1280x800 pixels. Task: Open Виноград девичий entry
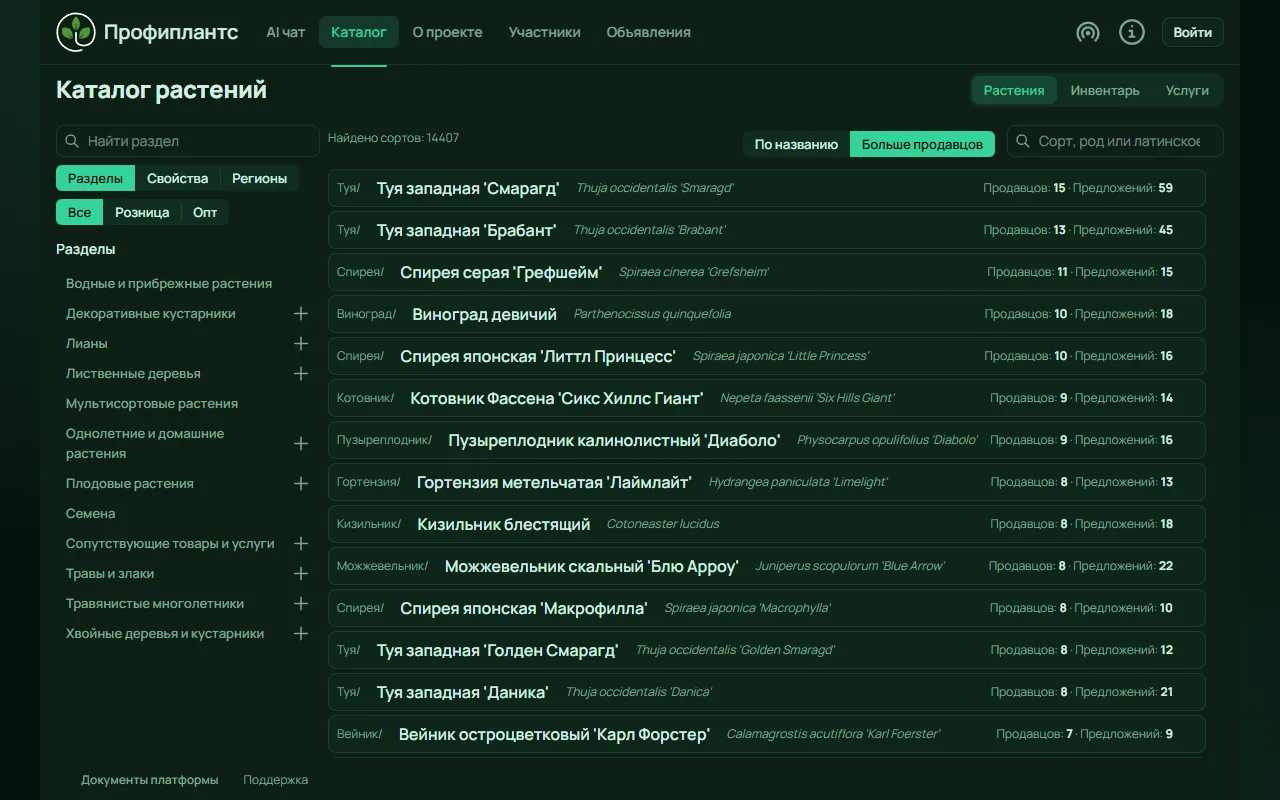click(767, 314)
